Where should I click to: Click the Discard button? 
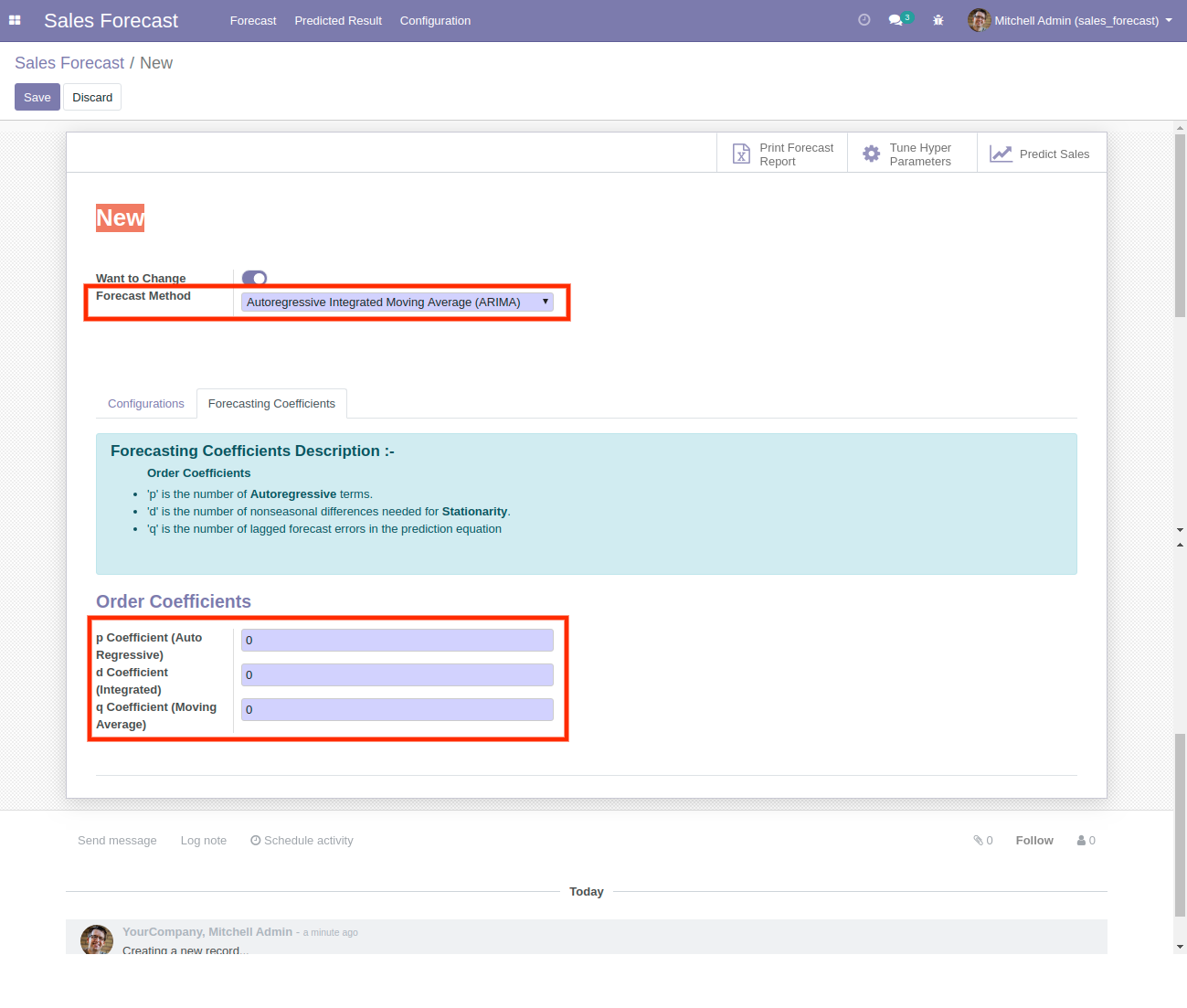[92, 98]
